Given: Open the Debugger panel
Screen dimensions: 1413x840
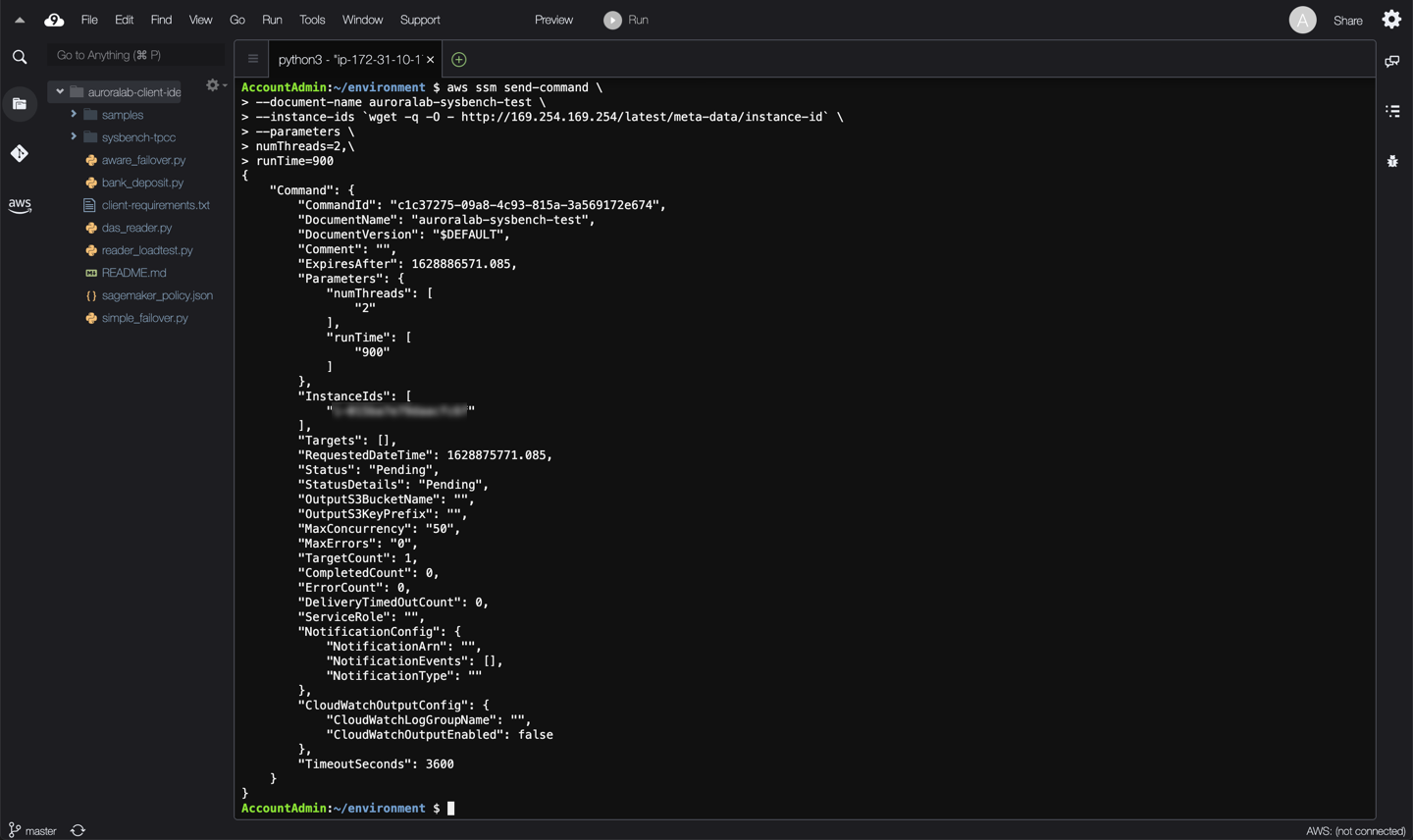Looking at the screenshot, I should tap(1392, 161).
